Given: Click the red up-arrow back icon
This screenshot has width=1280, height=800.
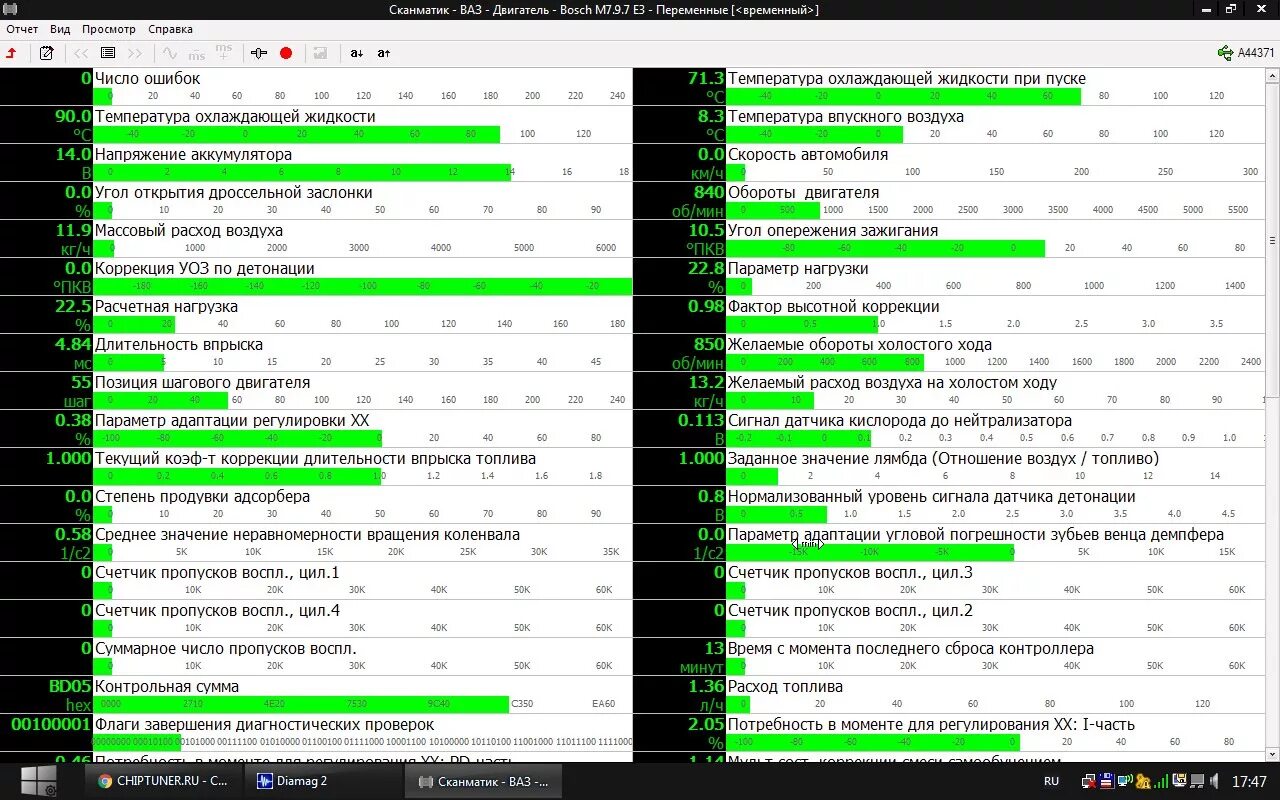Looking at the screenshot, I should [12, 53].
